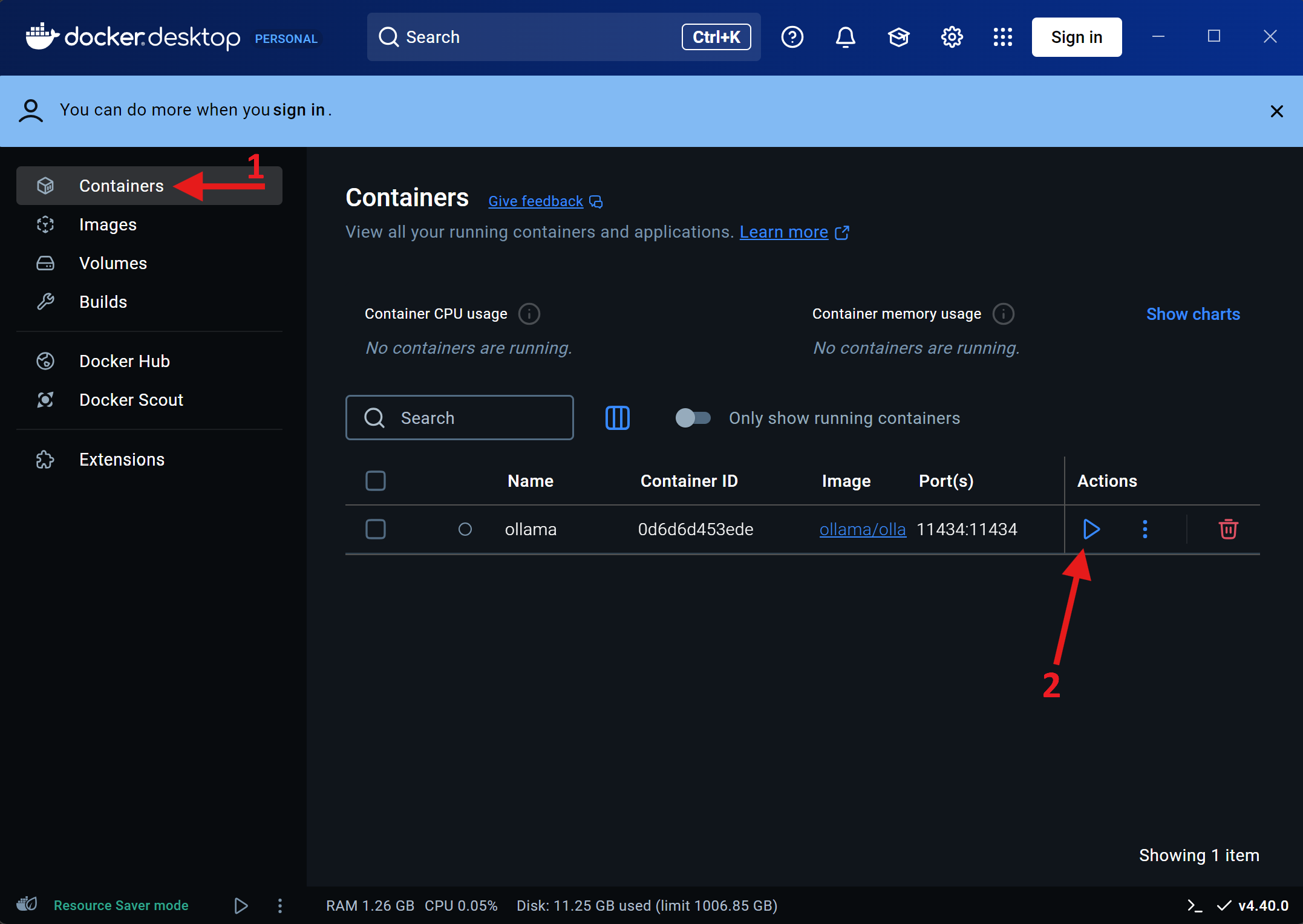The width and height of the screenshot is (1303, 924).
Task: Open the Docker apps grid launcher menu
Action: click(x=1002, y=37)
